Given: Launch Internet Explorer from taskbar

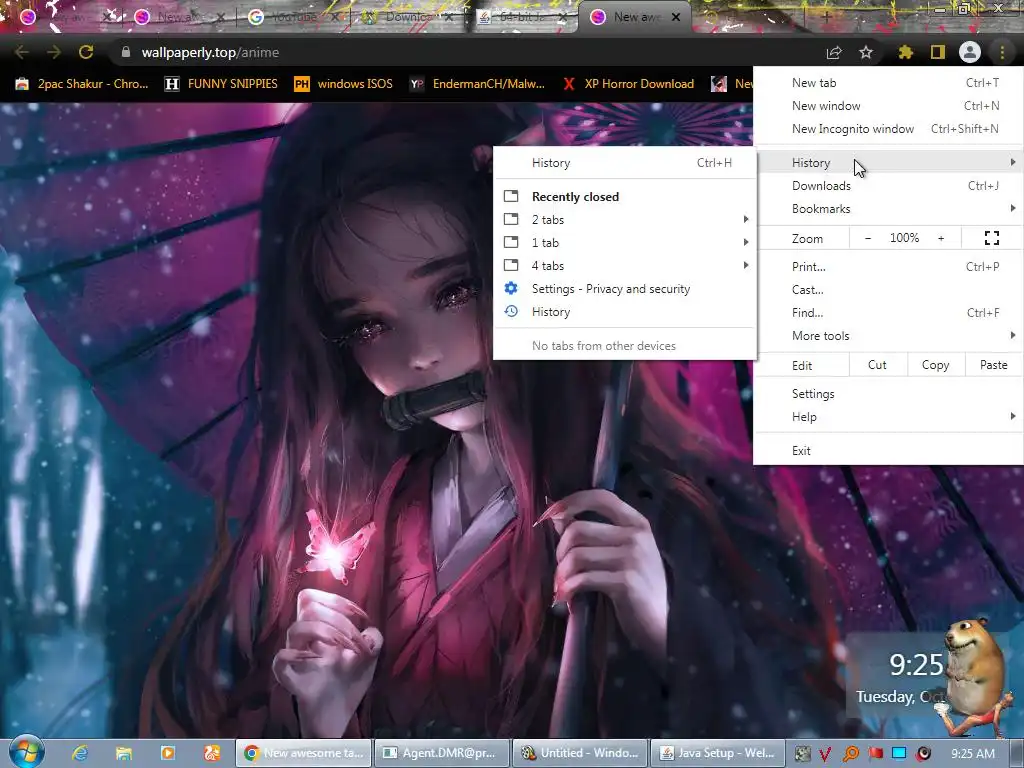Looking at the screenshot, I should [x=80, y=753].
